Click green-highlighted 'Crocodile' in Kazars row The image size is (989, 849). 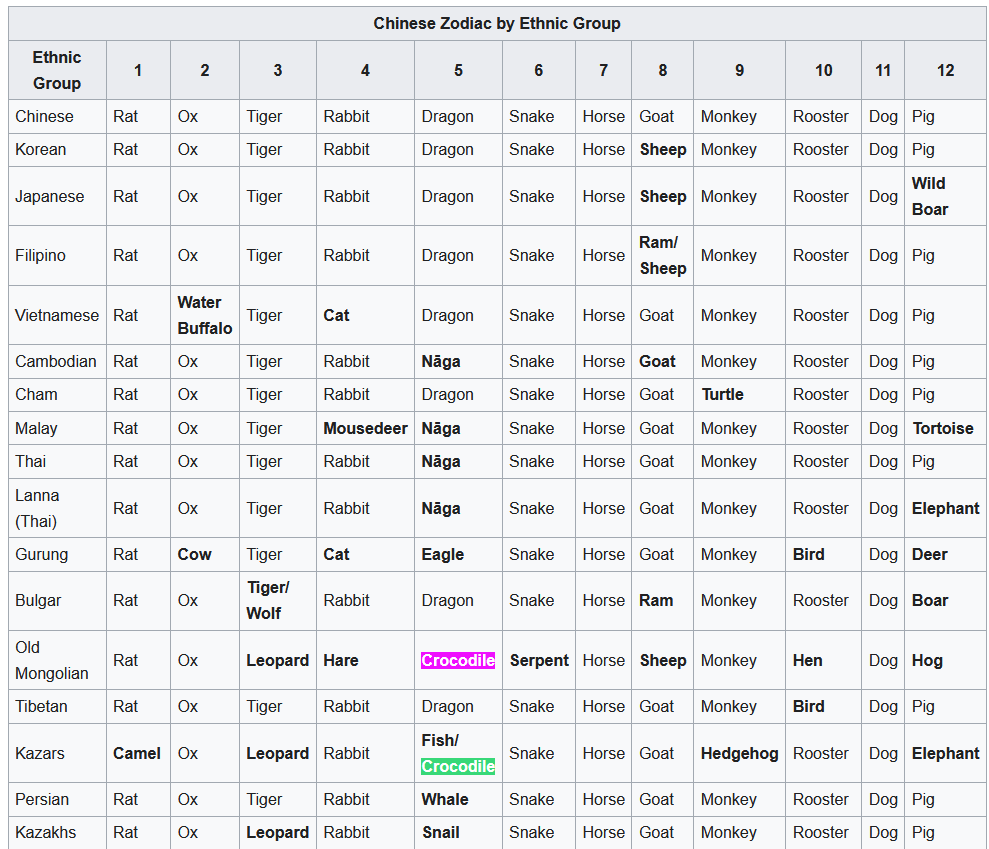[x=458, y=766]
